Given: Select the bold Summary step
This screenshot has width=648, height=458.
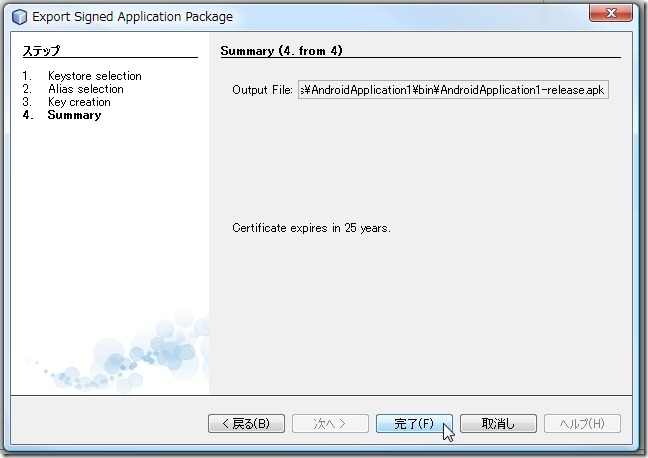Looking at the screenshot, I should (74, 115).
